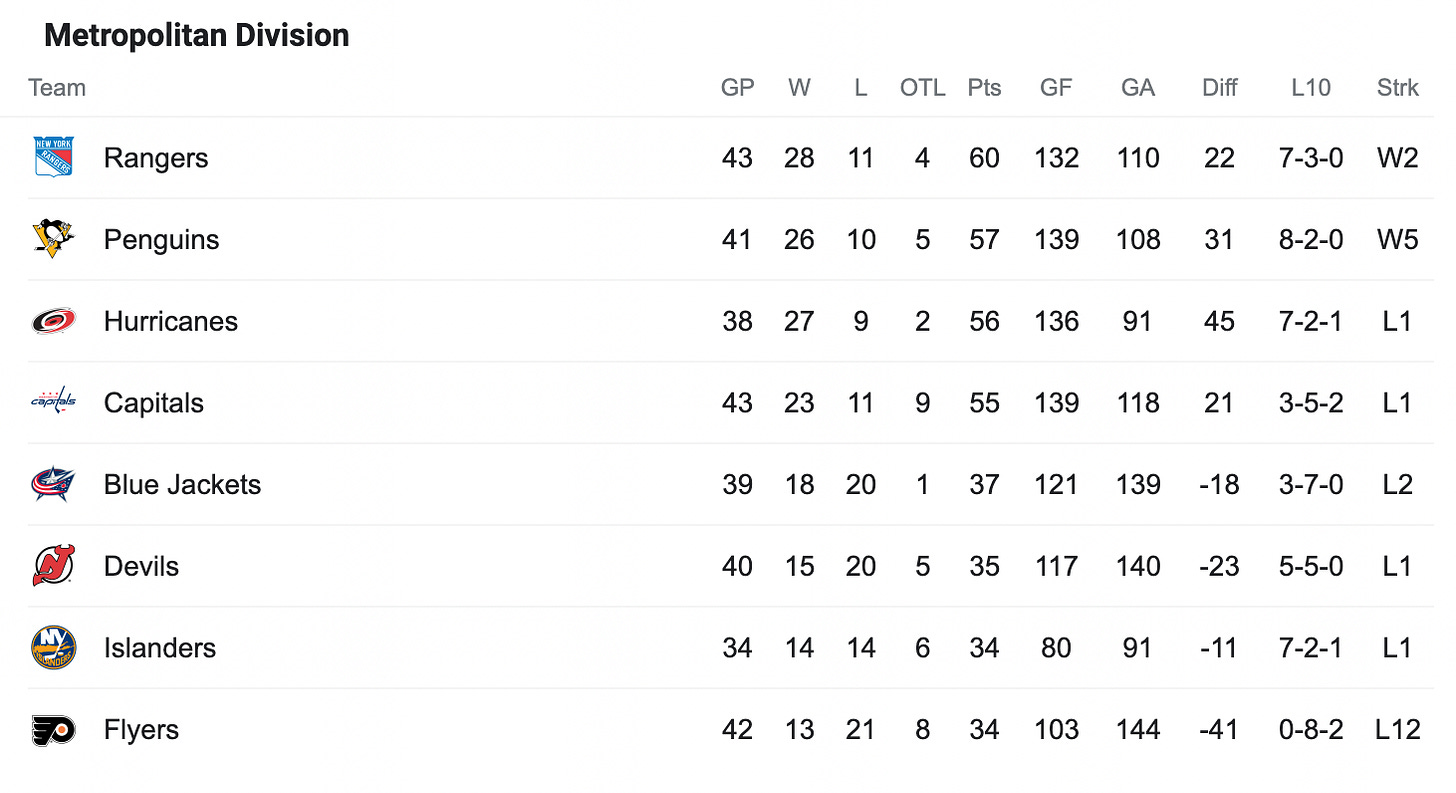Screen dimensions: 1456x793
Task: Click the Washington Capitals logo
Action: pyautogui.click(x=54, y=402)
